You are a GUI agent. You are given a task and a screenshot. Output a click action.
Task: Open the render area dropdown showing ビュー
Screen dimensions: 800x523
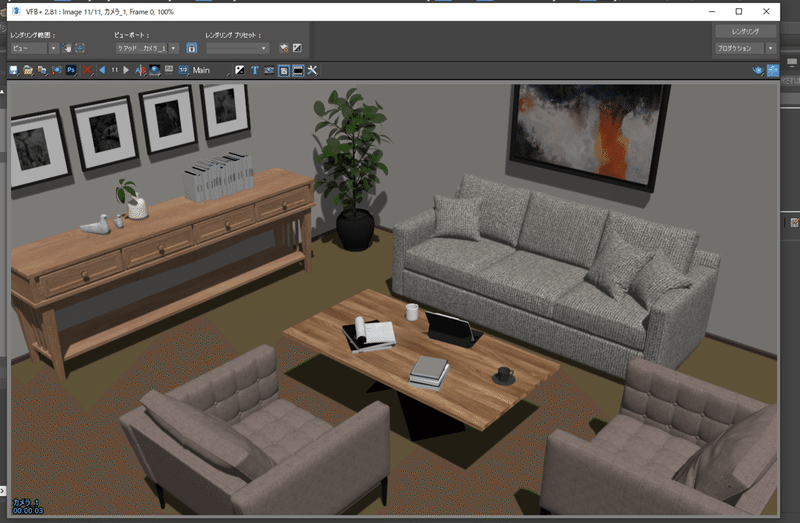[x=34, y=48]
